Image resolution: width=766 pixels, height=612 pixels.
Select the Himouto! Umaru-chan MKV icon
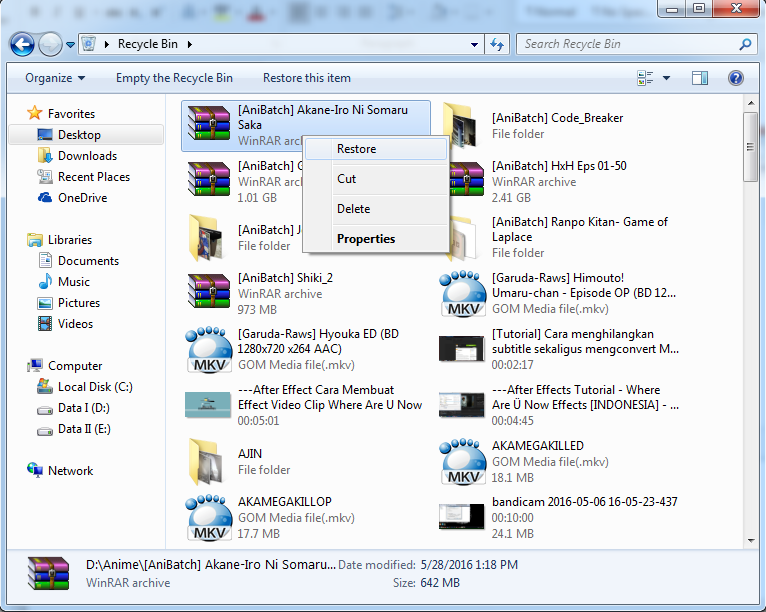tap(463, 294)
